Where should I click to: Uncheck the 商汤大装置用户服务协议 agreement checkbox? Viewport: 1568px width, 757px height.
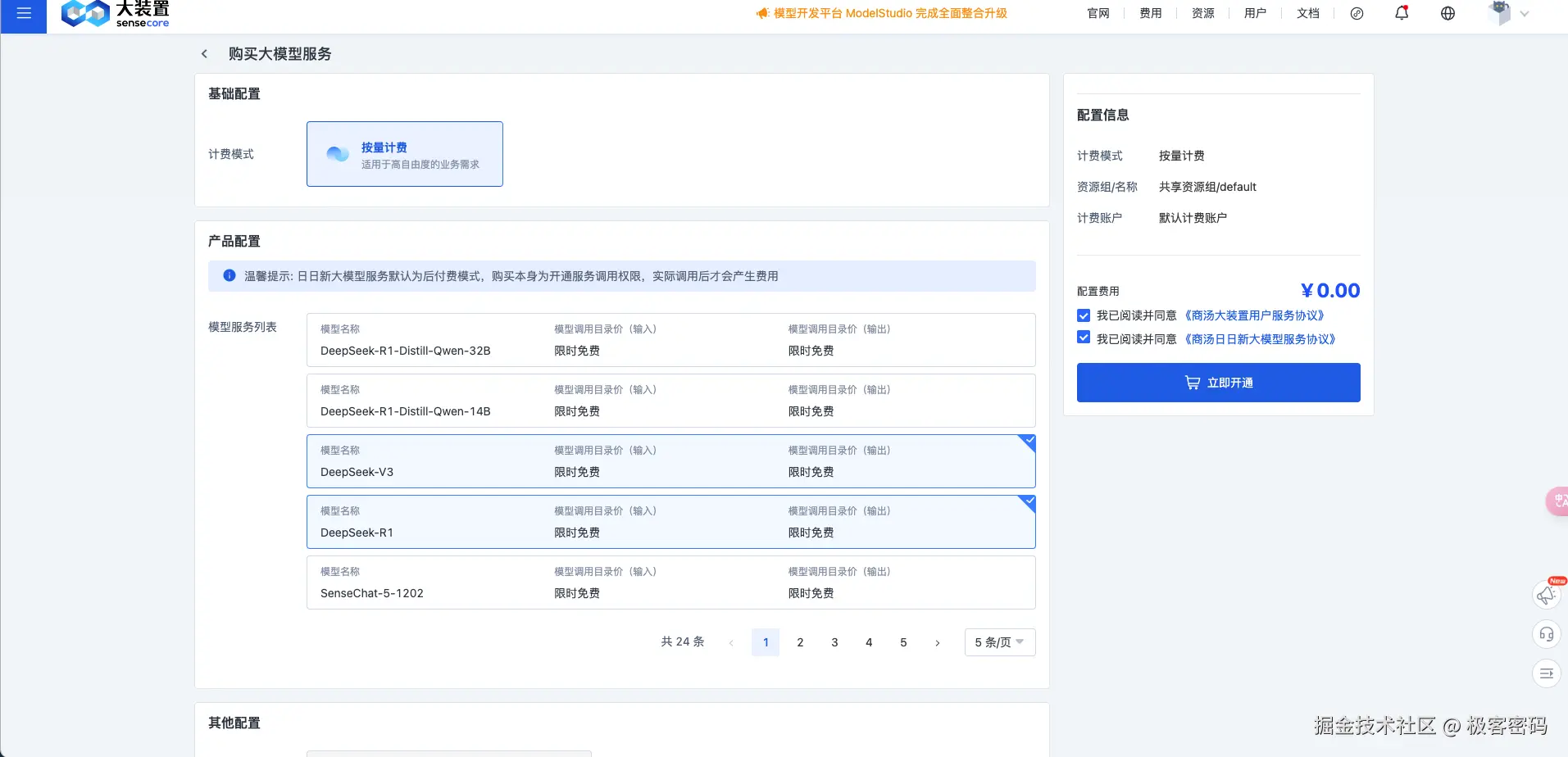tap(1083, 315)
